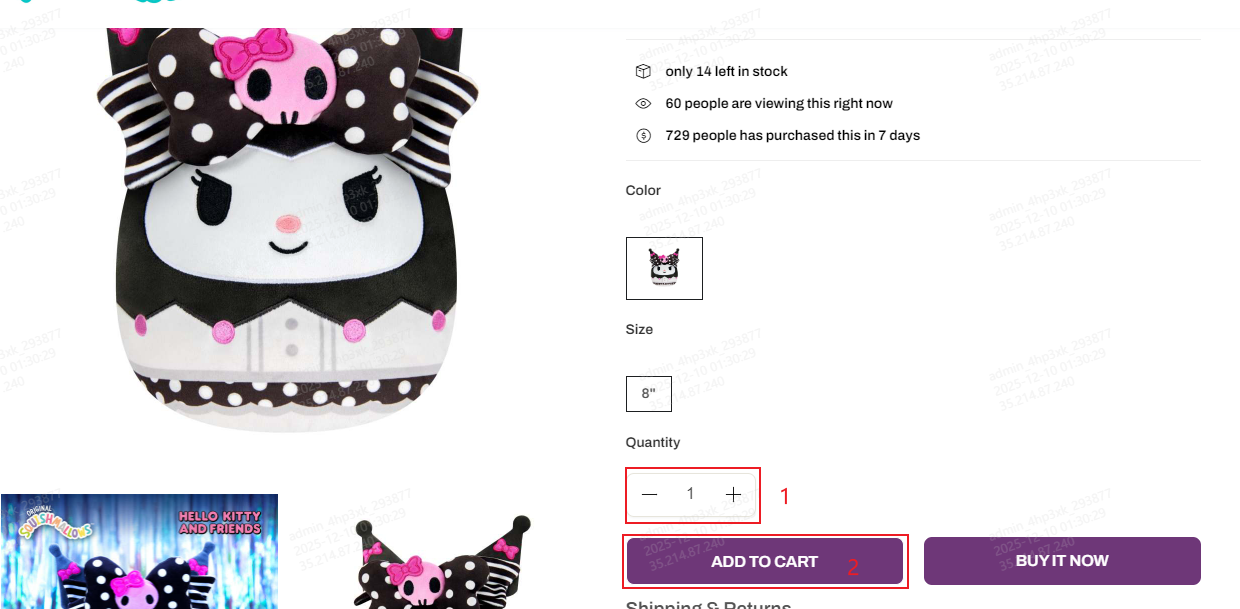1240x609 pixels.
Task: Click the Quantity label
Action: click(x=652, y=442)
